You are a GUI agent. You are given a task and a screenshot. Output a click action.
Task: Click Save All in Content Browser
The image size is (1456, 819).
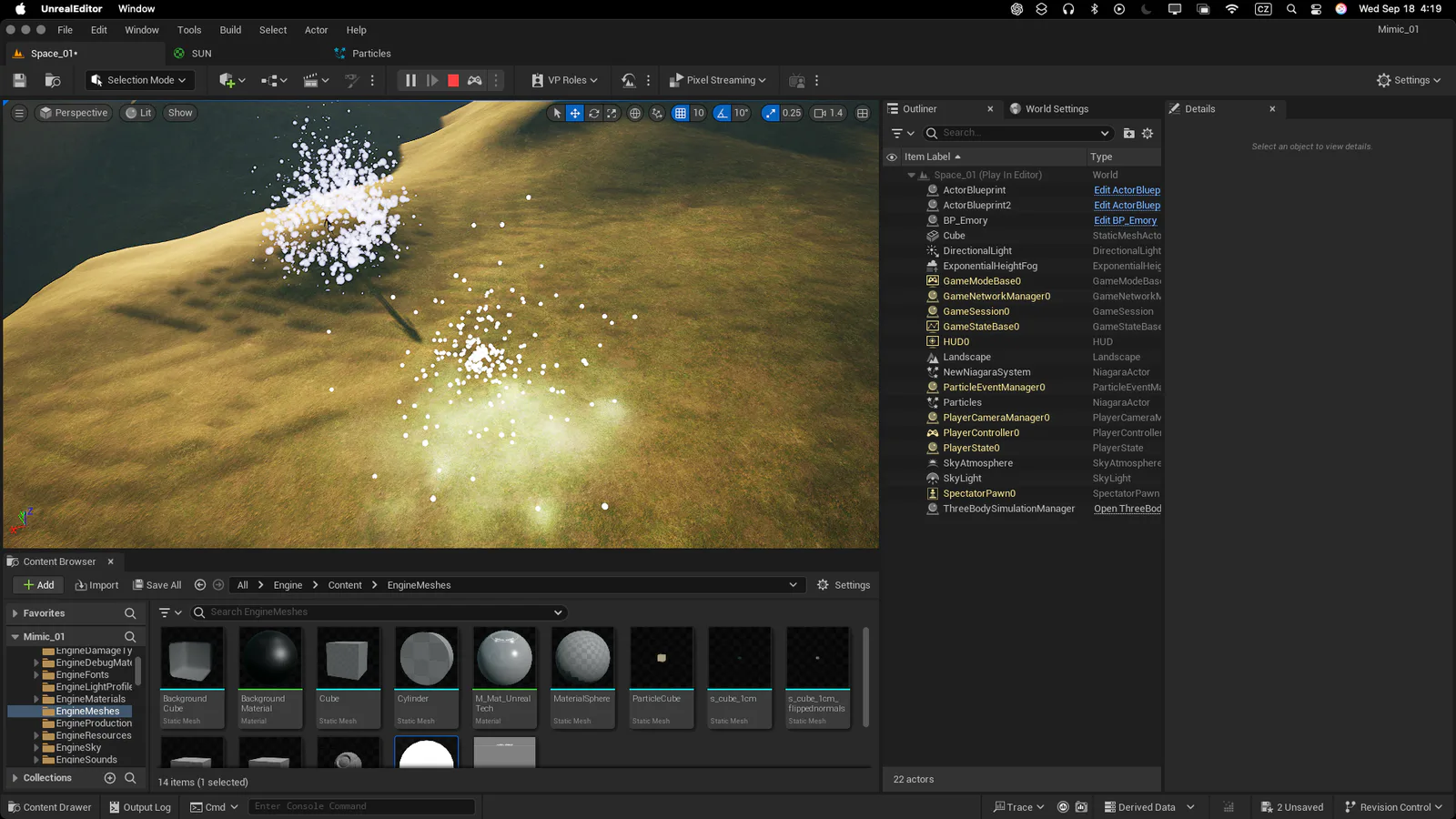(x=157, y=585)
